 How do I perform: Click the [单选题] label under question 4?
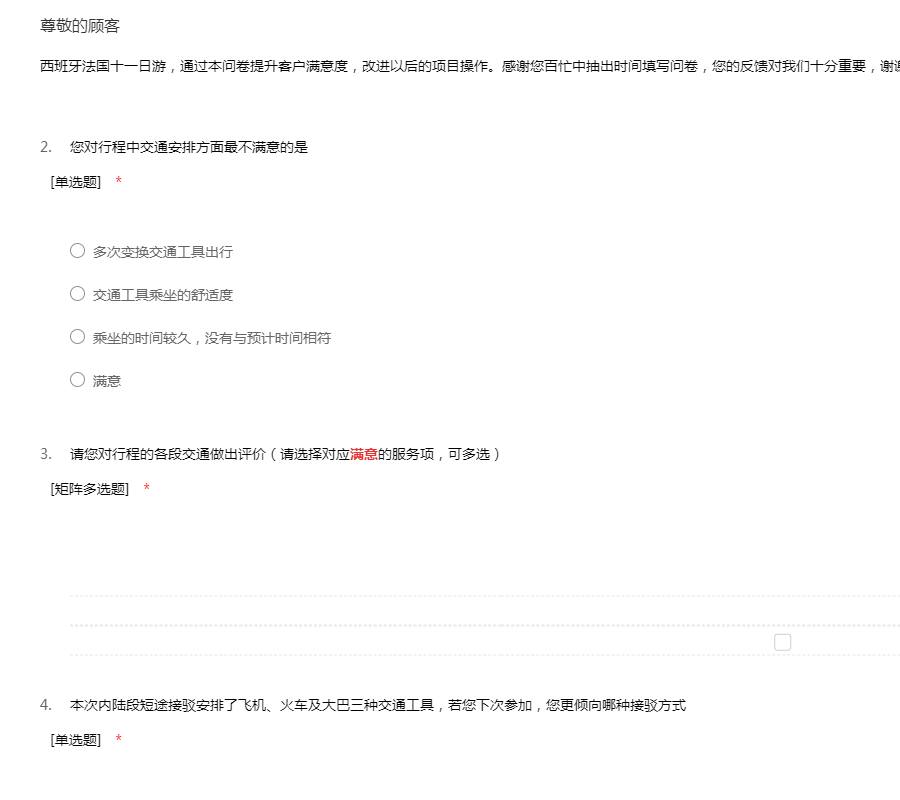coord(76,740)
